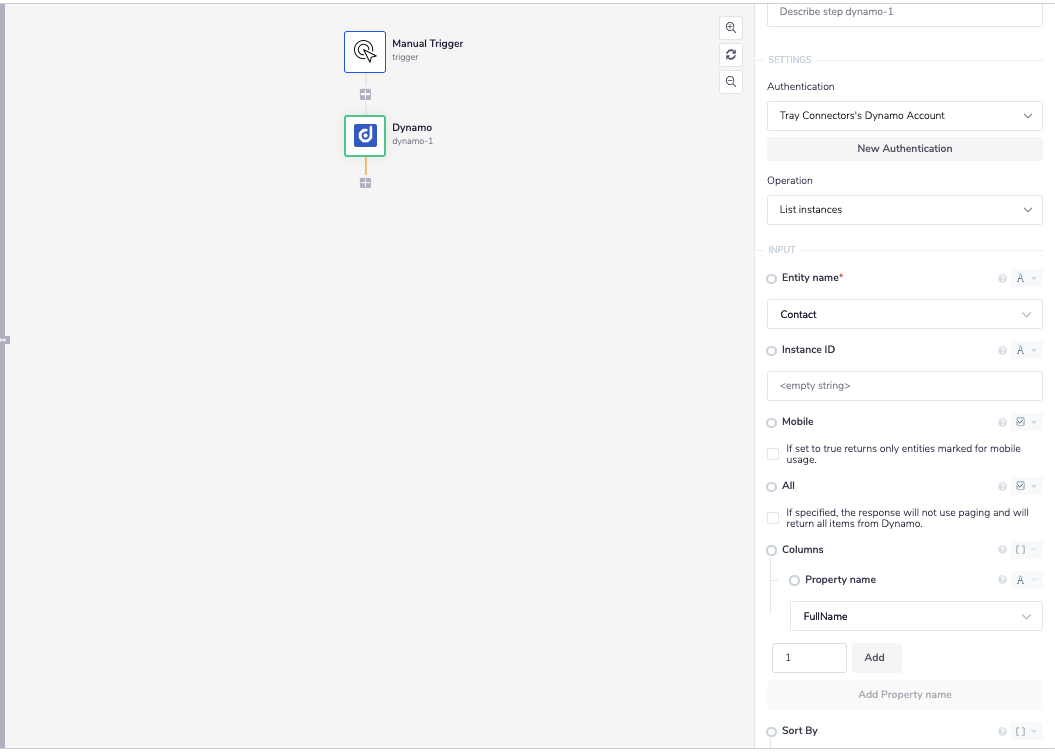Add step between trigger and Dynamo

366,94
